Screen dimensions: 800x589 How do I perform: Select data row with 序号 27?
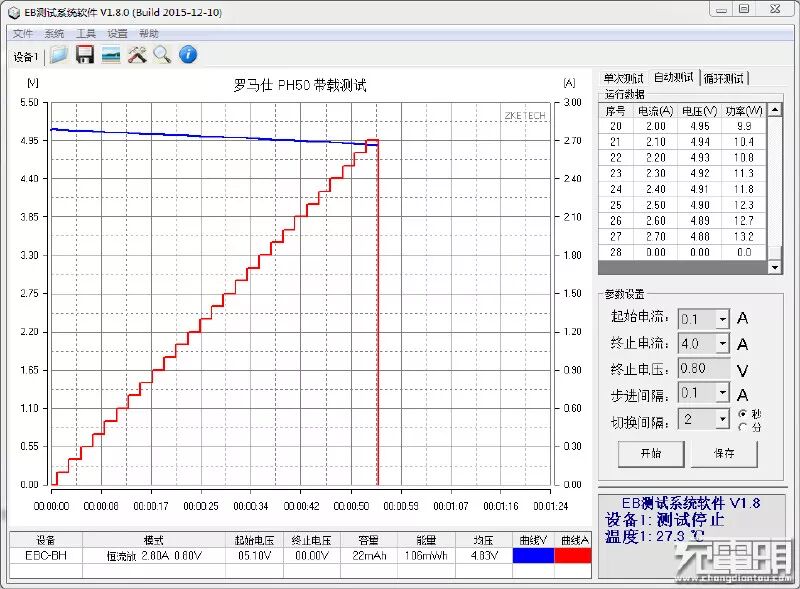click(683, 237)
